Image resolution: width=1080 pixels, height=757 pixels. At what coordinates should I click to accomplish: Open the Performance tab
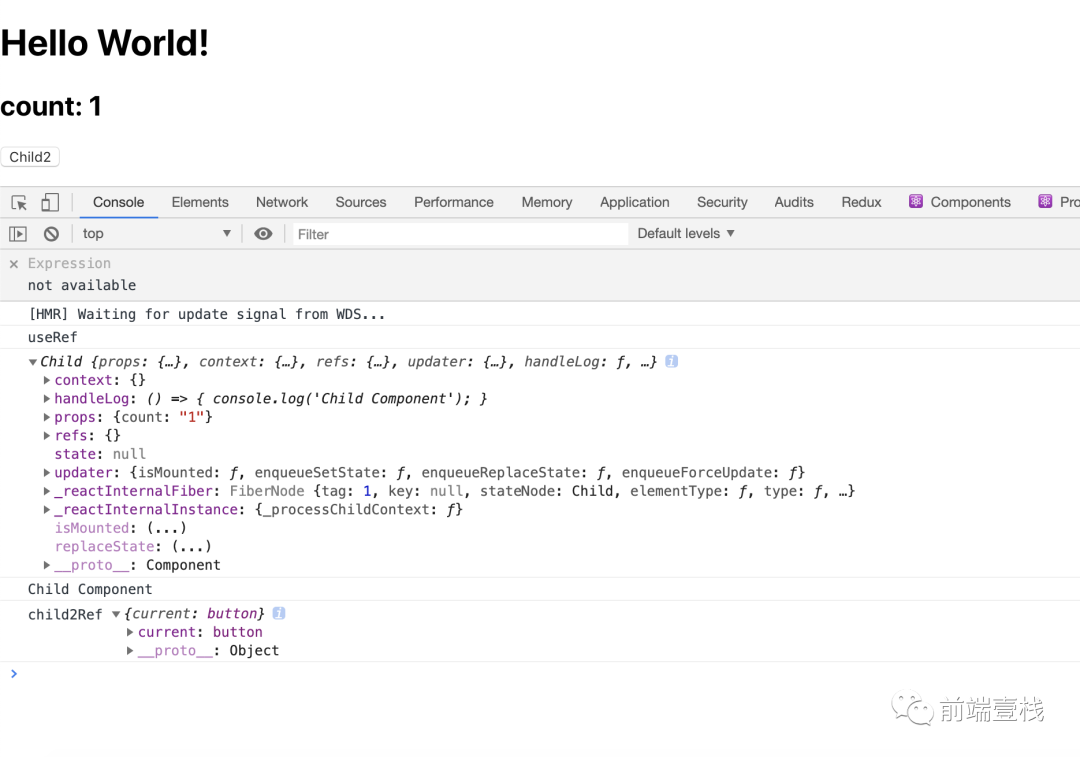point(454,203)
